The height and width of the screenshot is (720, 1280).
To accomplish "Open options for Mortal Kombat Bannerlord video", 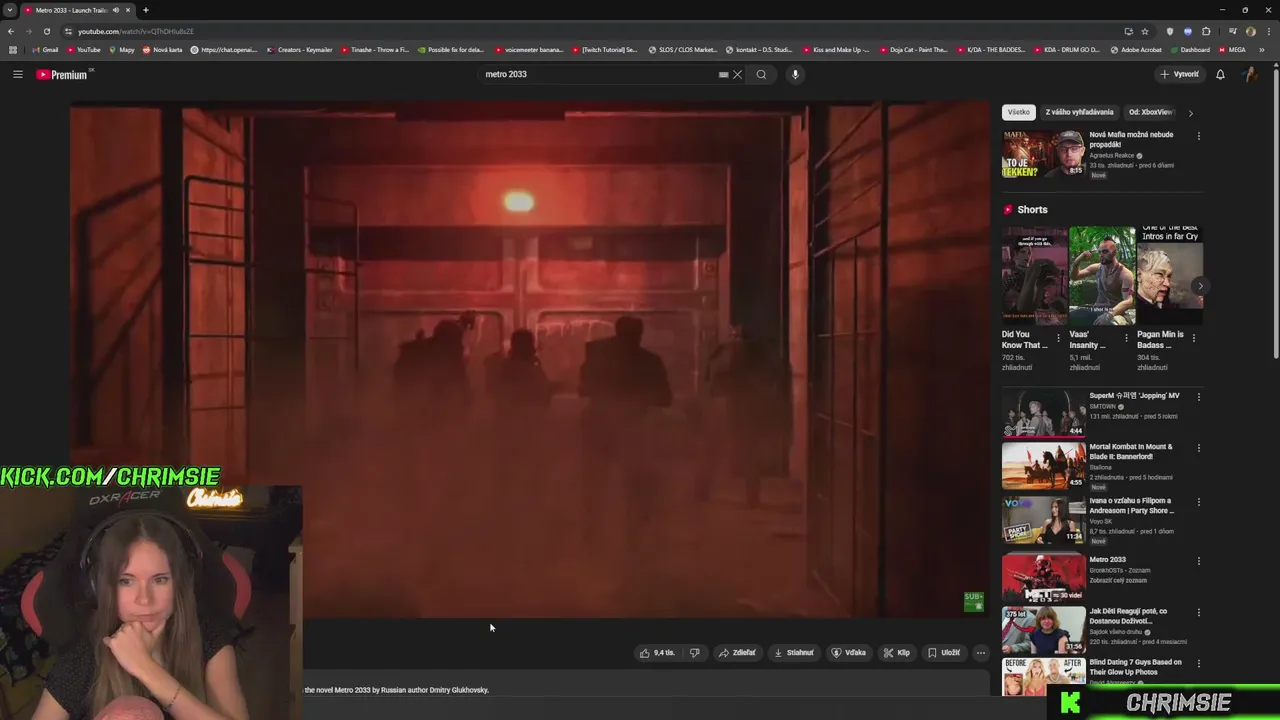I will (1198, 448).
